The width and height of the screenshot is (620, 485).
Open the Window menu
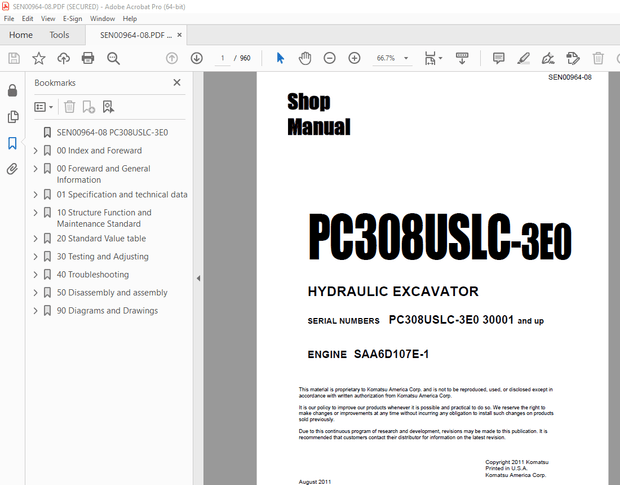[x=102, y=19]
